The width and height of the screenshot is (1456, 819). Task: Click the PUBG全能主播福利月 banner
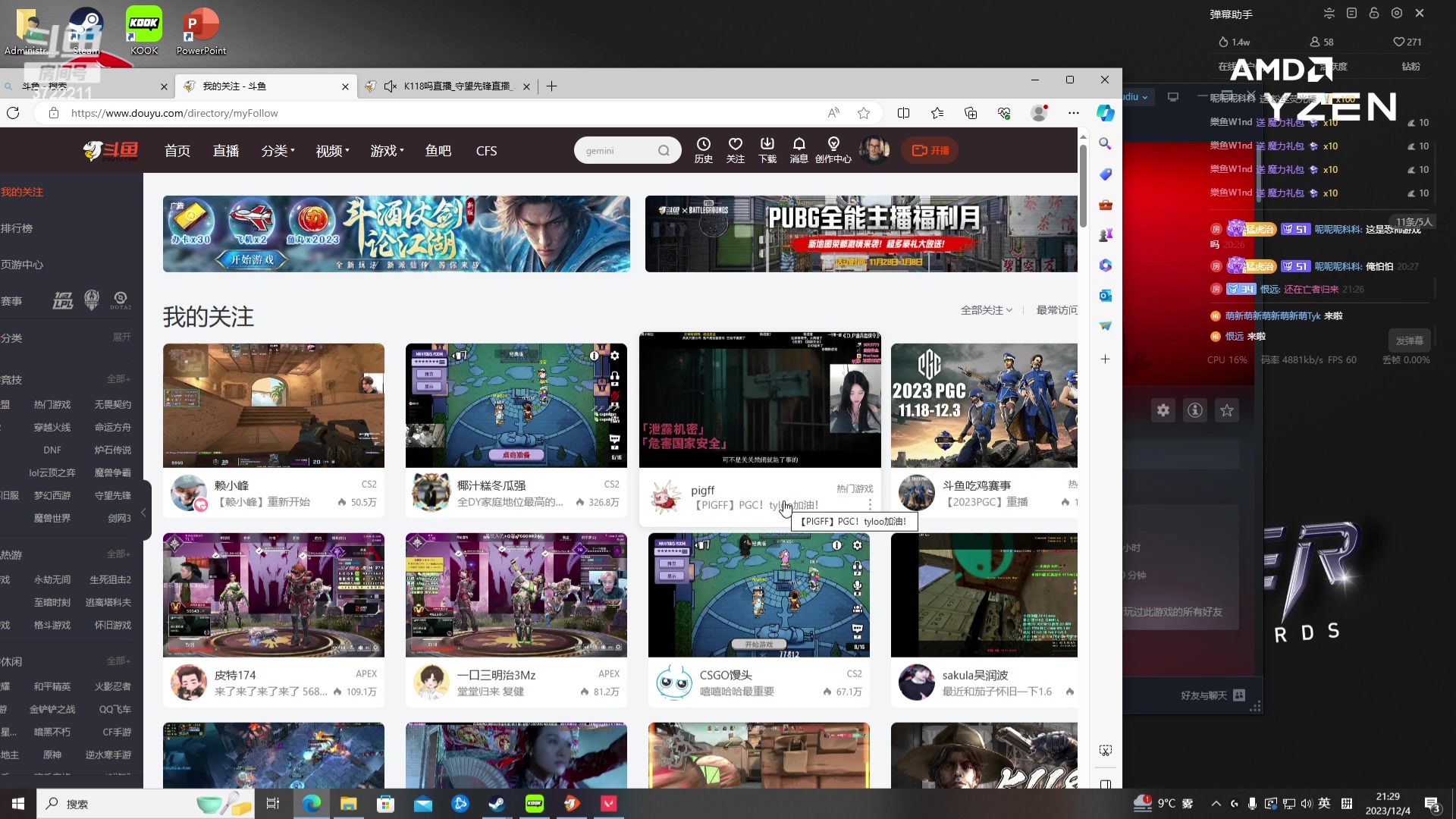pyautogui.click(x=861, y=234)
